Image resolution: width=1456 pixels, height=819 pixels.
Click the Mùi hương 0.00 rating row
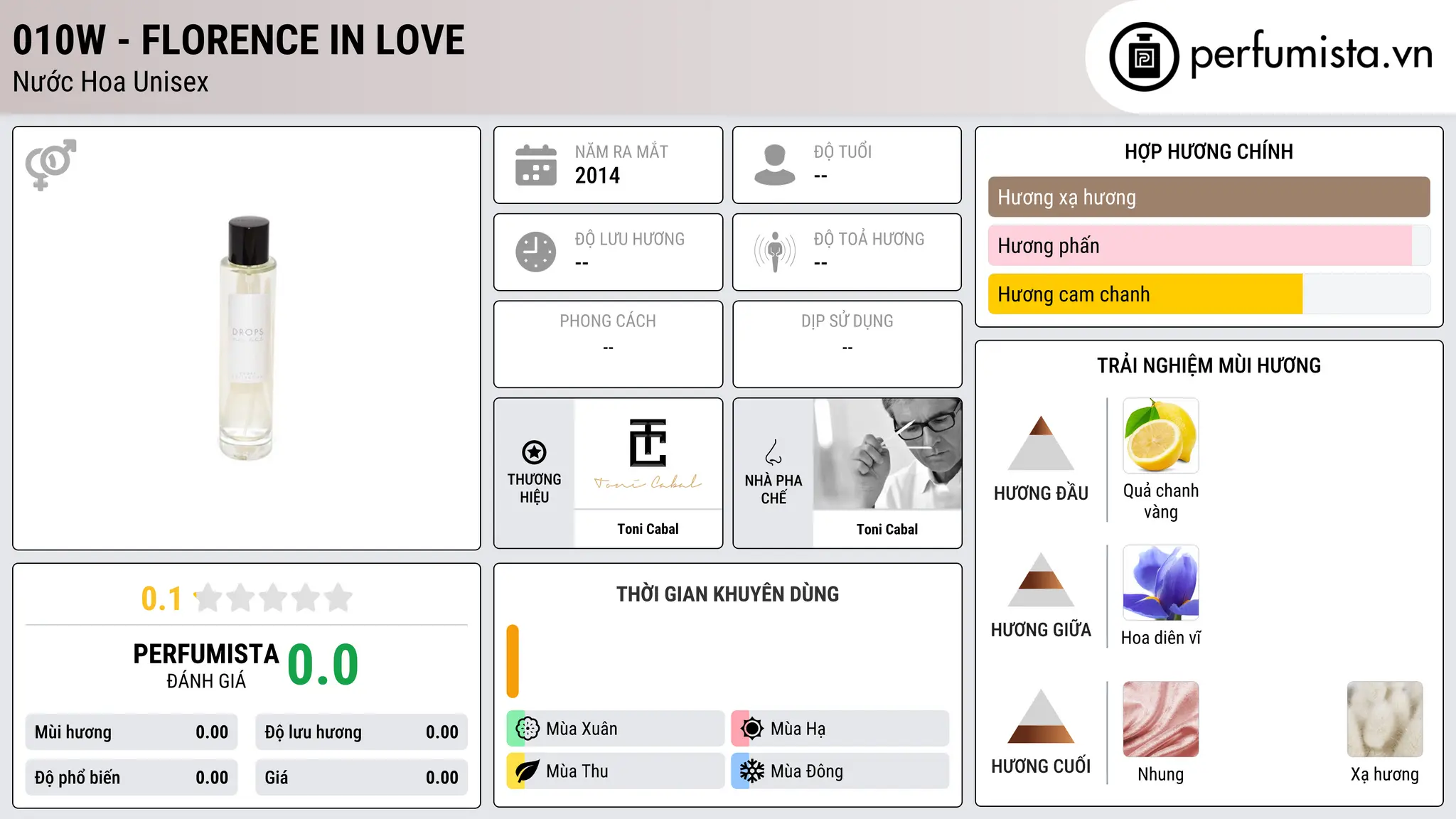coord(132,732)
